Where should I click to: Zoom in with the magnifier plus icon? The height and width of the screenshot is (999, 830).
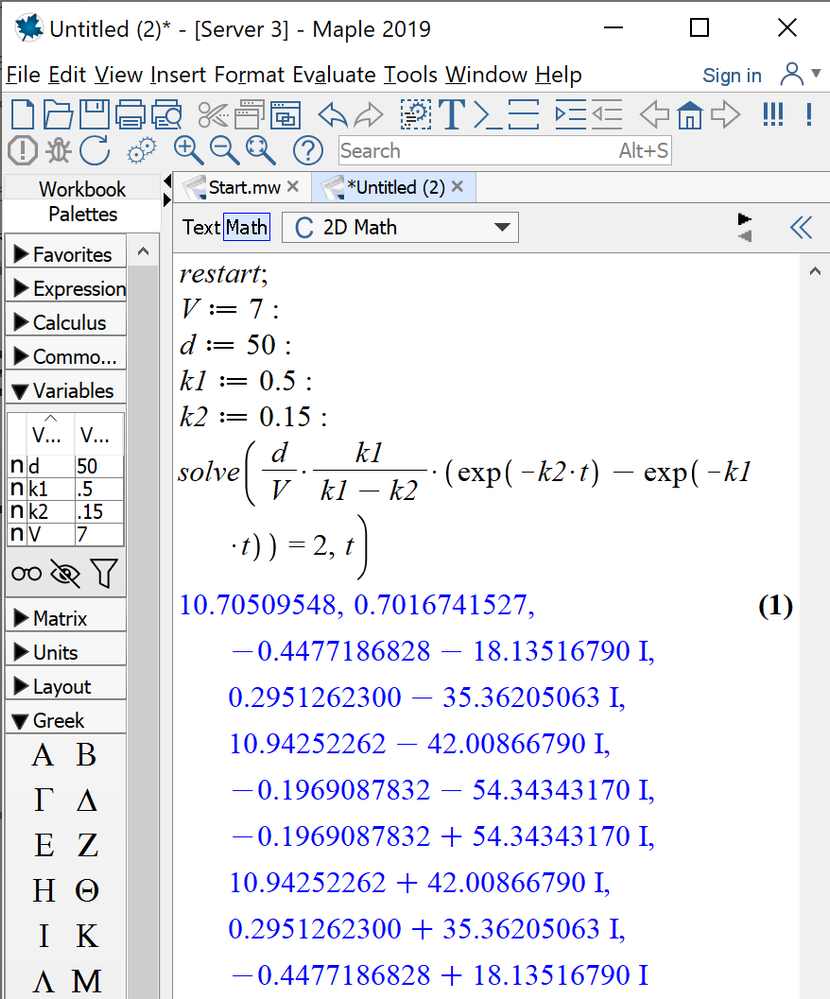point(188,151)
